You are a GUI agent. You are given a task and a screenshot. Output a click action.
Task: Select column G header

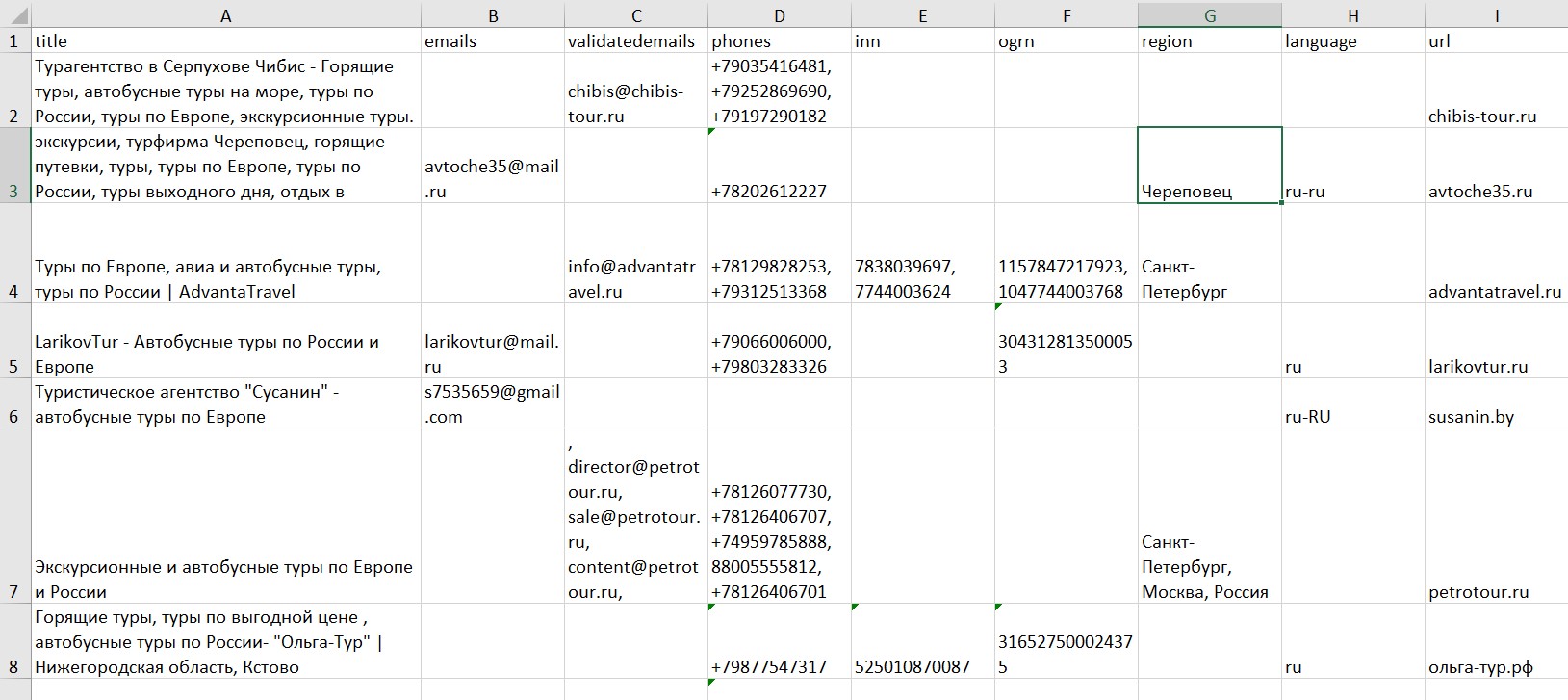(x=1210, y=14)
